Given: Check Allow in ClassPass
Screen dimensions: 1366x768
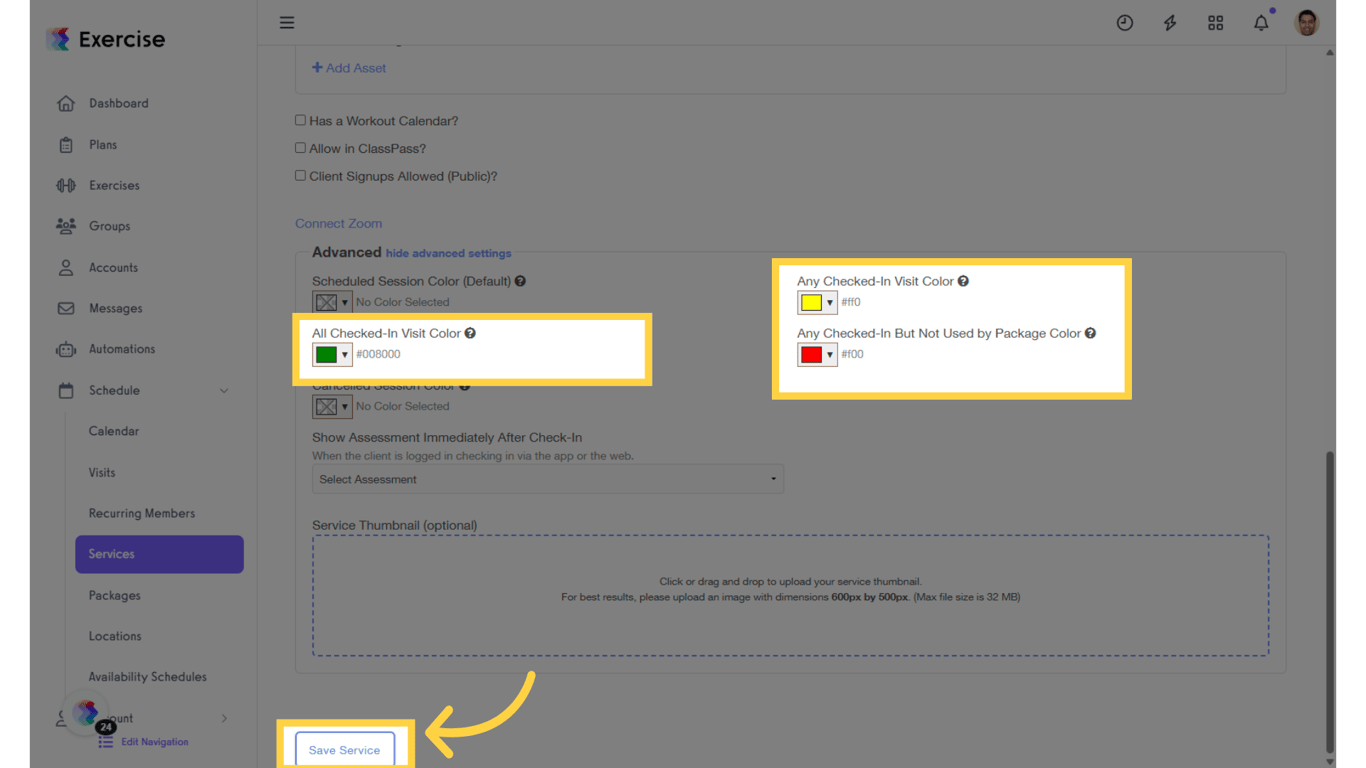Looking at the screenshot, I should pos(300,148).
